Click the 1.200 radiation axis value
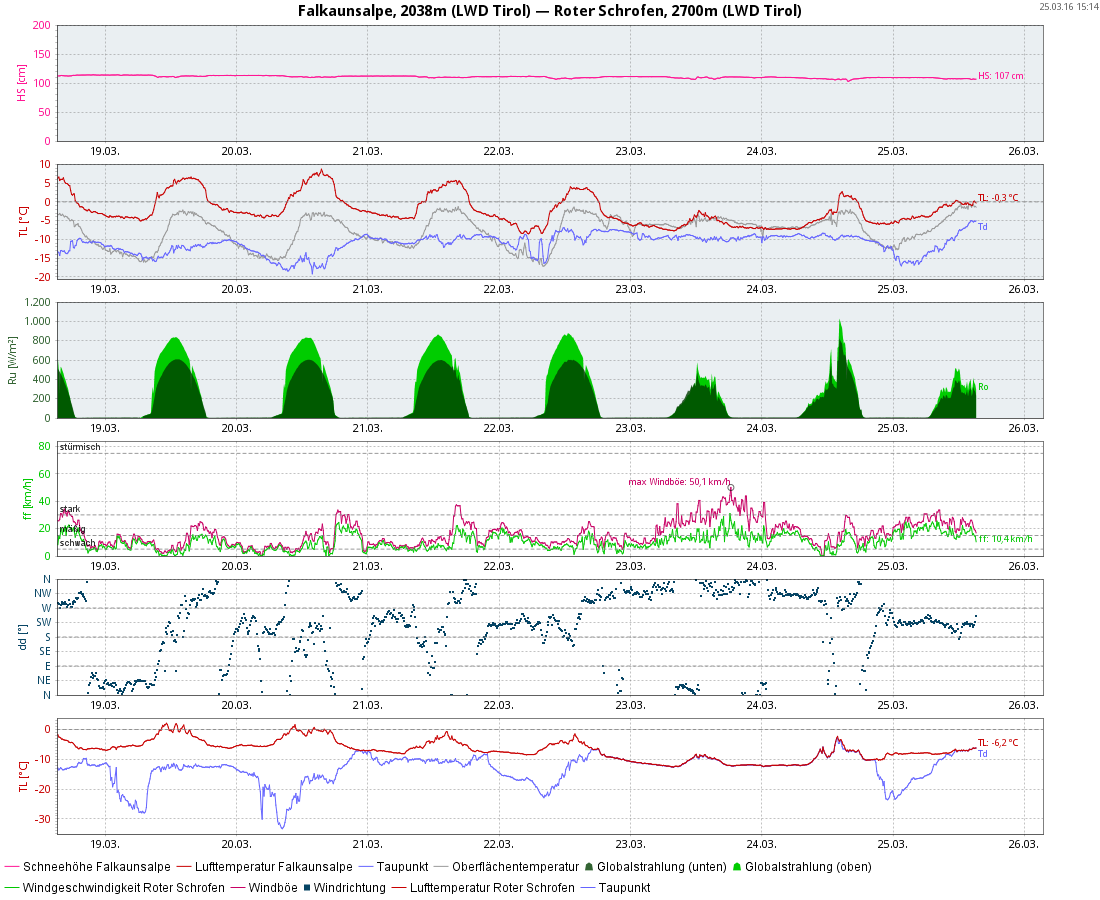1100x900 pixels. pos(37,302)
